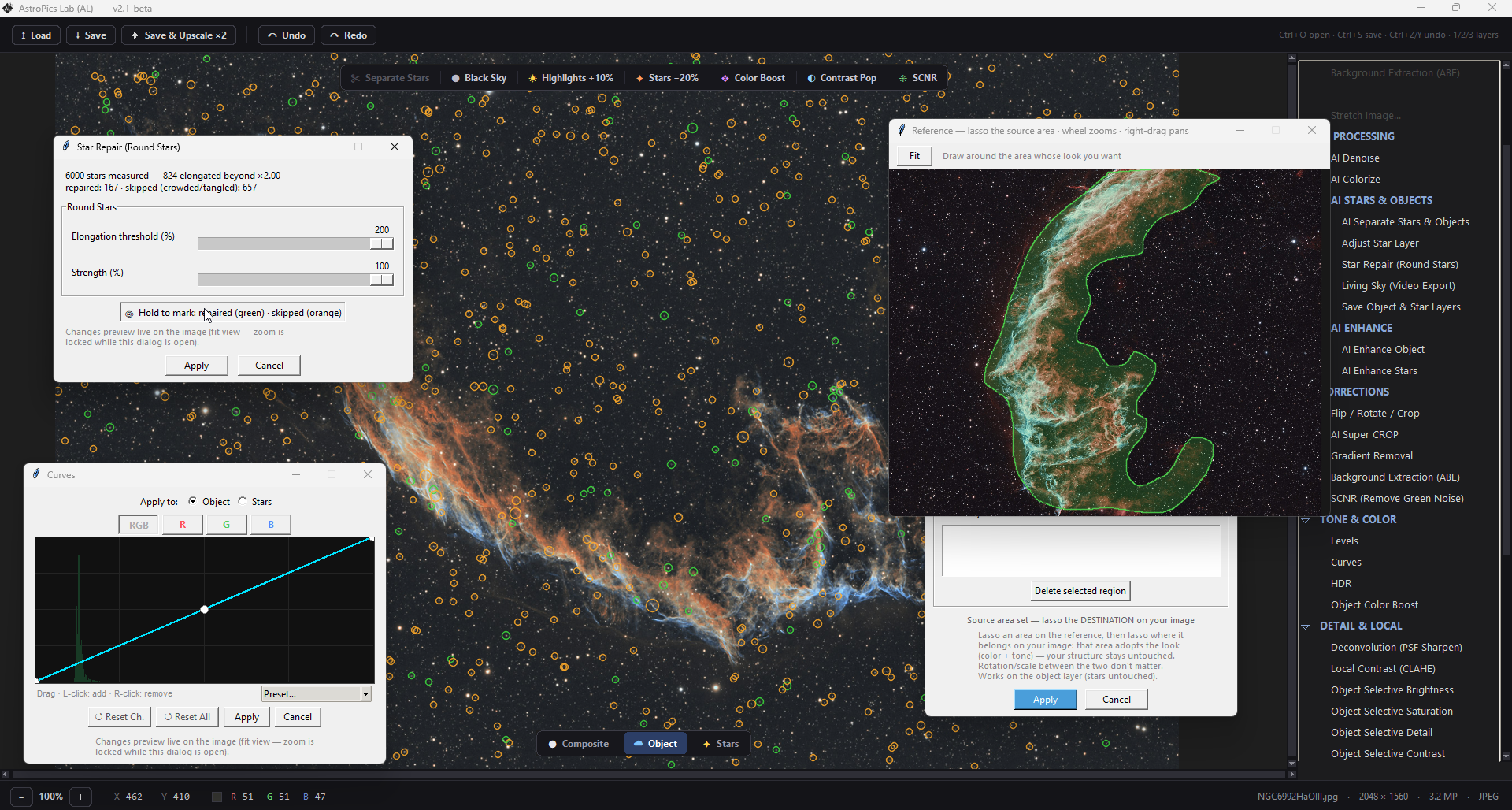
Task: Open Deconvolution (PSF Sharpen)
Action: coord(1396,647)
